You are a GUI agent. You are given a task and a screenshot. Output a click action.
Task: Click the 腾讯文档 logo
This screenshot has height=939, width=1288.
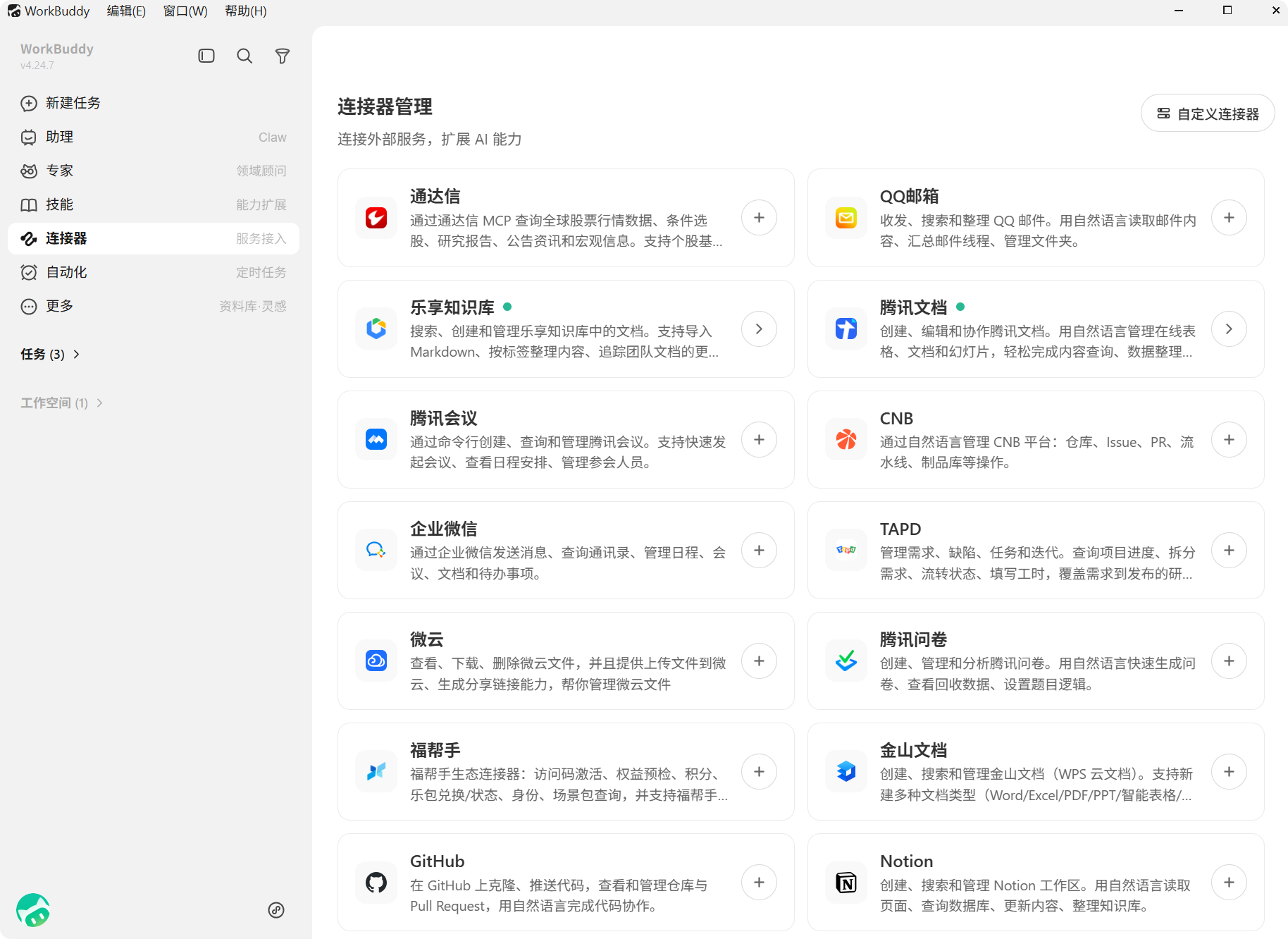point(846,329)
